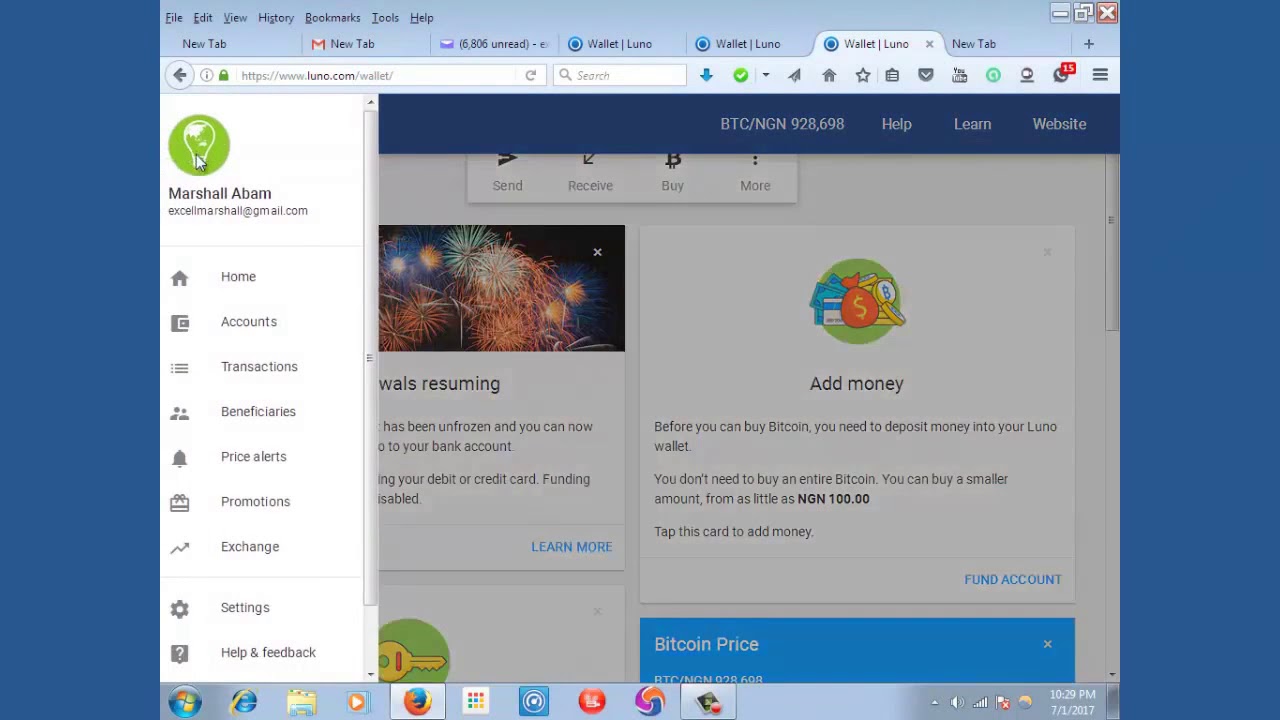Click the Firefox Search box
The height and width of the screenshot is (720, 1280).
pyautogui.click(x=620, y=76)
